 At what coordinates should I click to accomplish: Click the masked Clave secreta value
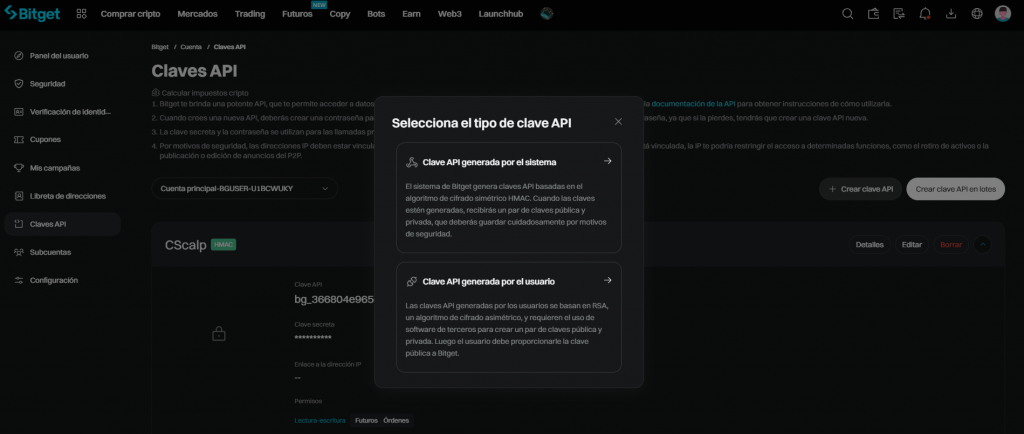point(313,337)
